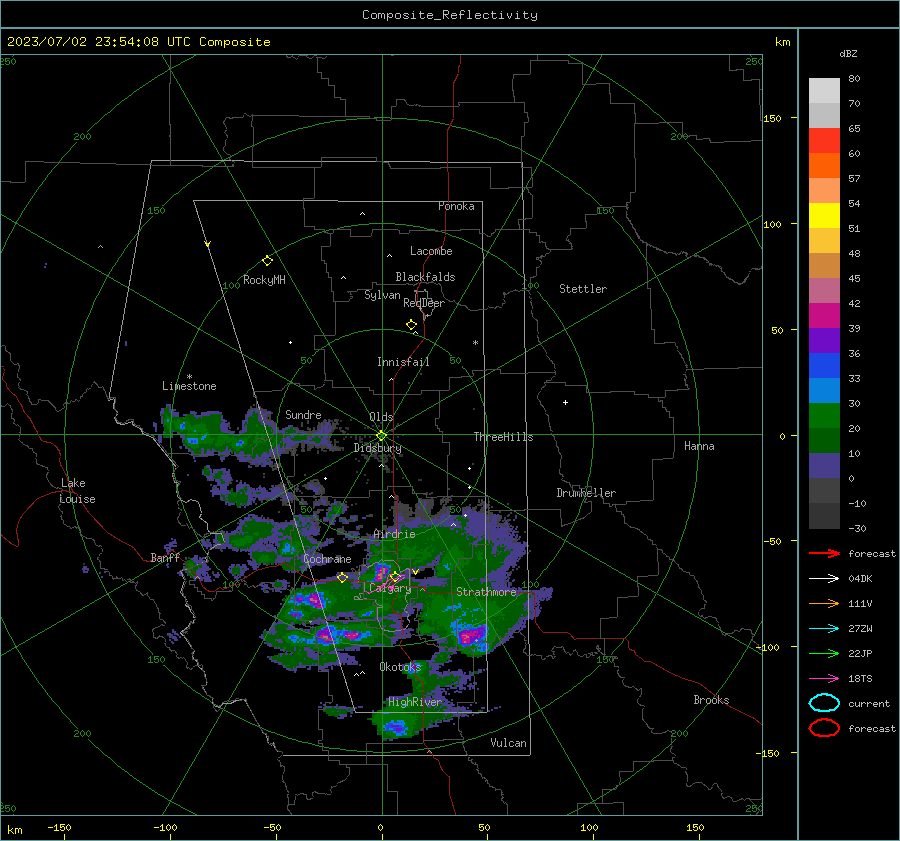The width and height of the screenshot is (900, 841).
Task: Click the Brooks label
Action: (x=711, y=700)
